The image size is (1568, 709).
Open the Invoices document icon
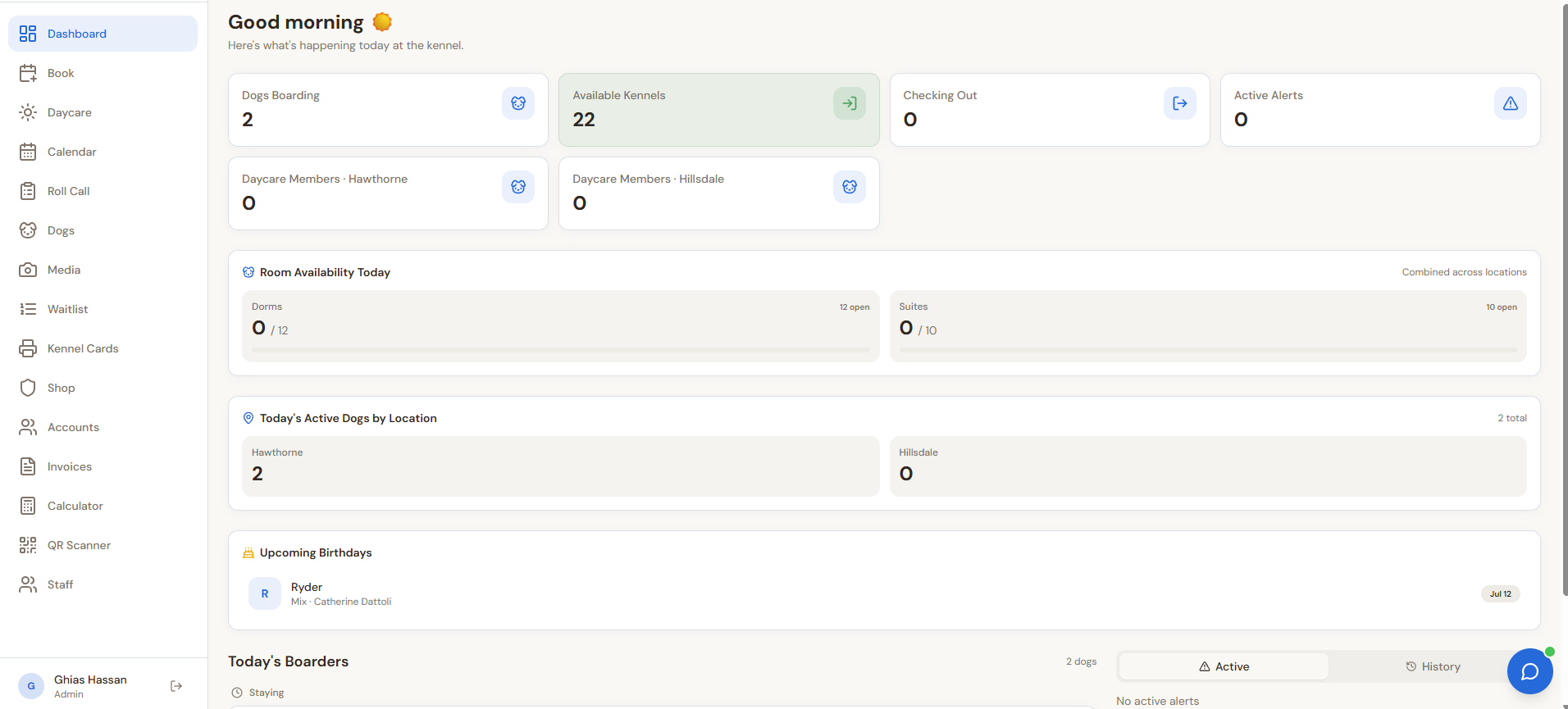tap(28, 466)
